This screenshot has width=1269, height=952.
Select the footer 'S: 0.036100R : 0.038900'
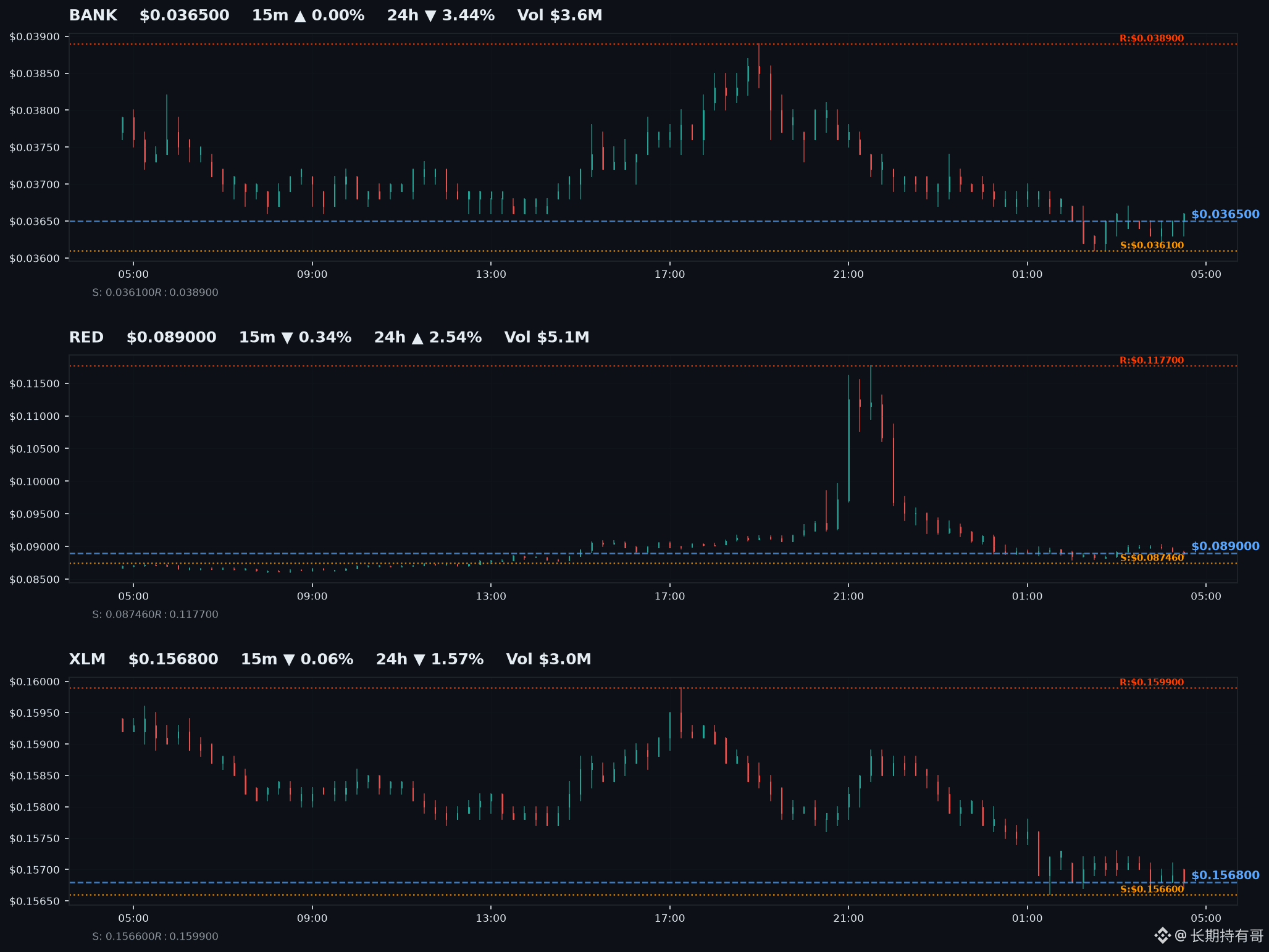(155, 293)
